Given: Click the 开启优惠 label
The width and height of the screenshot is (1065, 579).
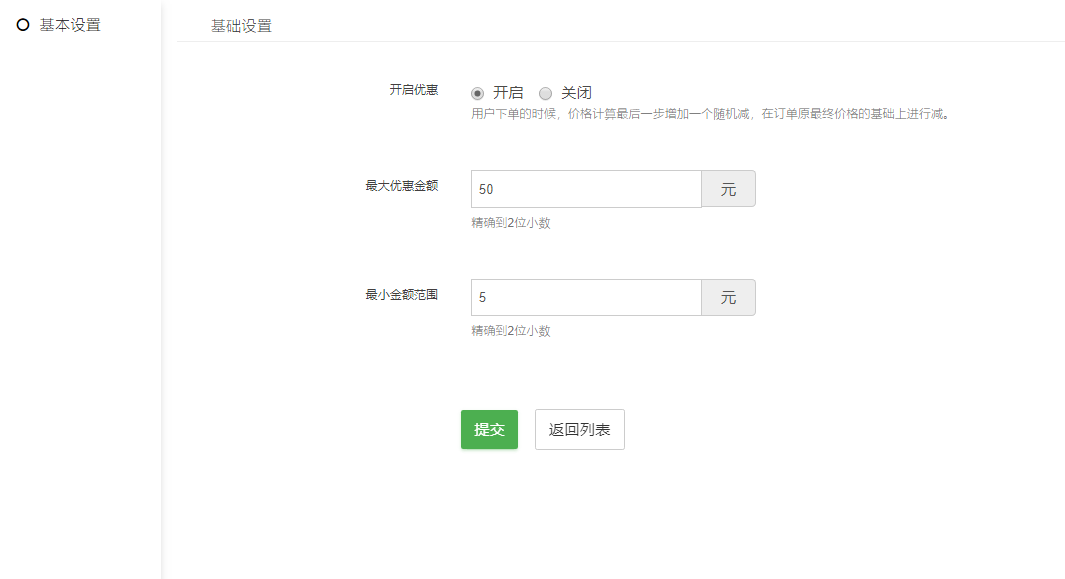Looking at the screenshot, I should point(414,90).
